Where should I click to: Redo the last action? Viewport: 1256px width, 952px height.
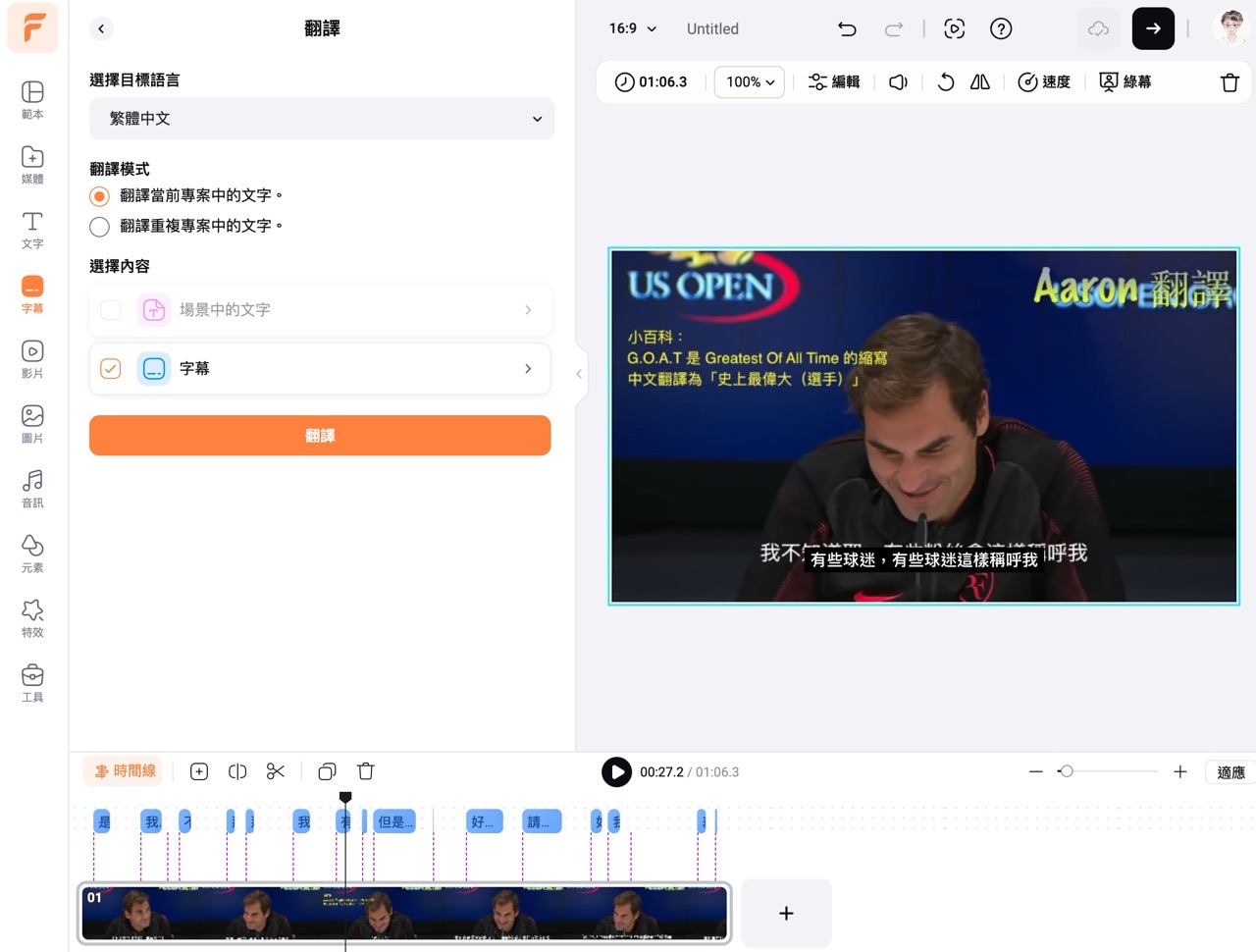tap(893, 28)
